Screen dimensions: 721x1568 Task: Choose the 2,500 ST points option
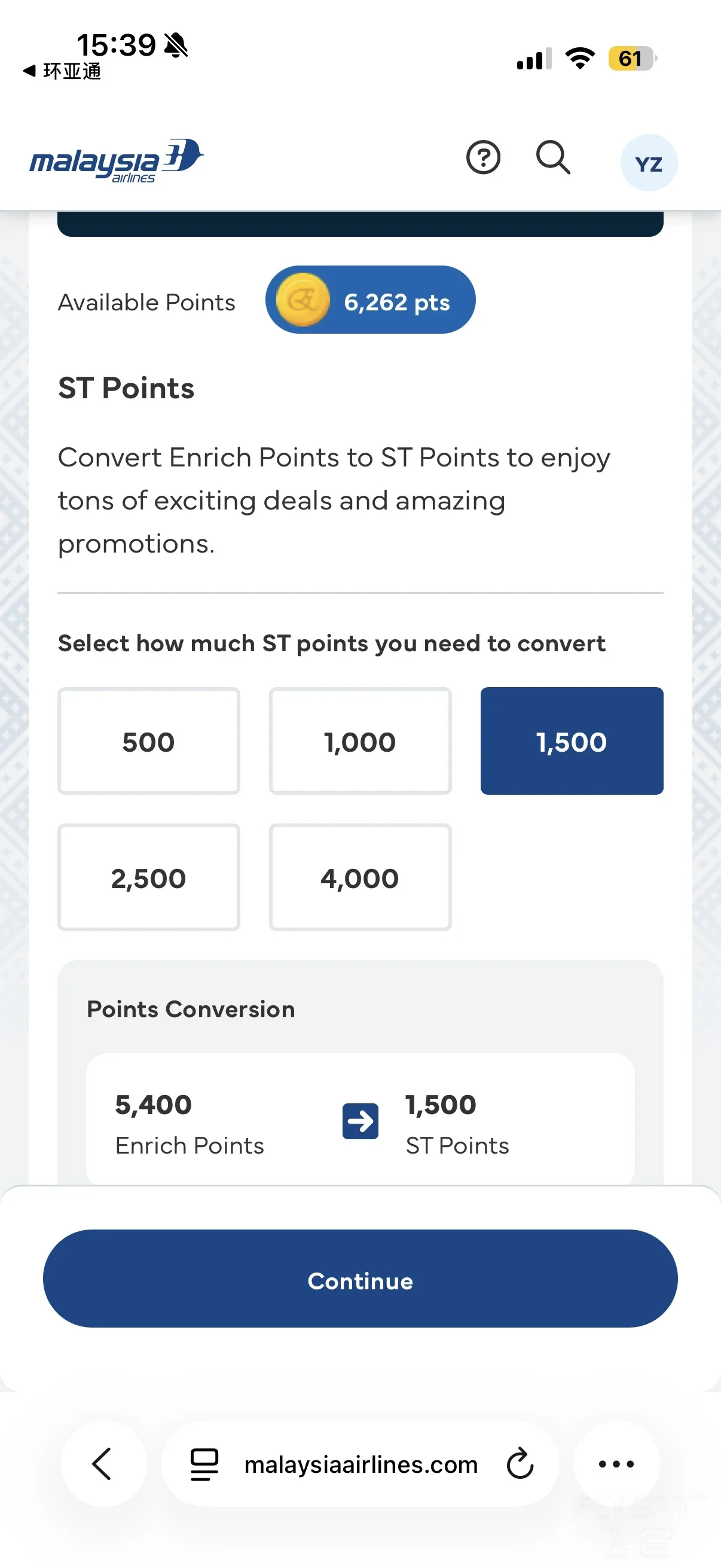coord(148,877)
